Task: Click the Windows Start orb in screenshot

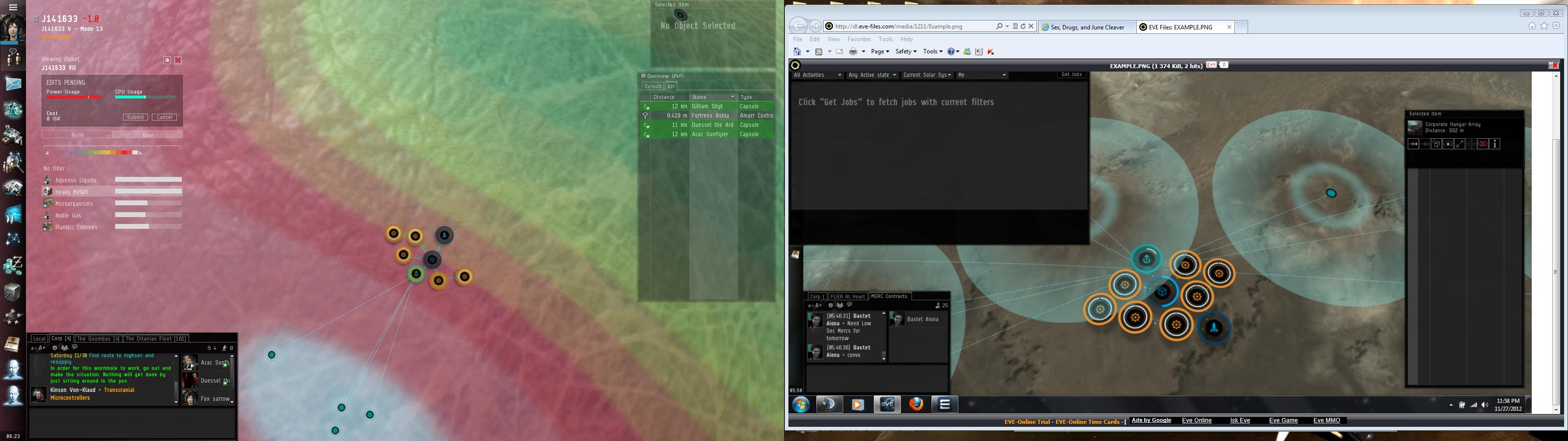Action: [x=801, y=404]
